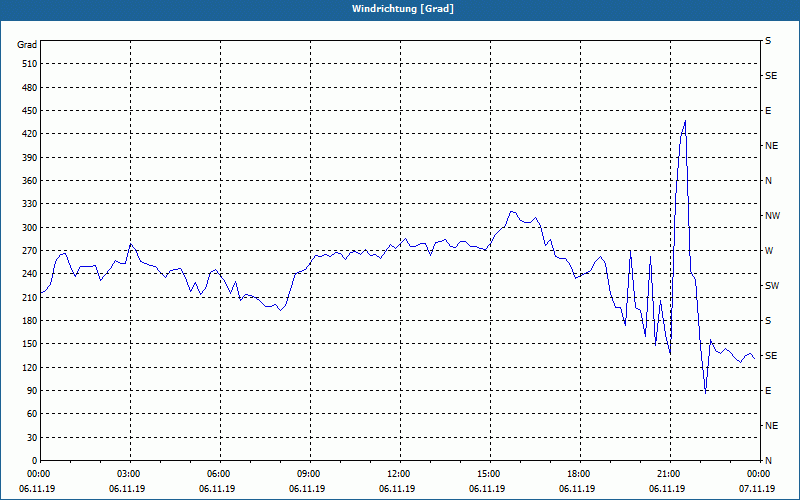Select the 120 y-axis tick label
Viewport: 800px width, 500px height.
30,367
